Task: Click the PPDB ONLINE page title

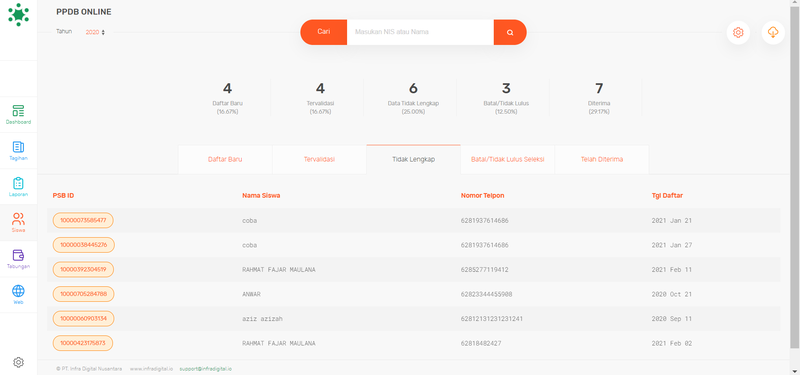Action: click(84, 12)
